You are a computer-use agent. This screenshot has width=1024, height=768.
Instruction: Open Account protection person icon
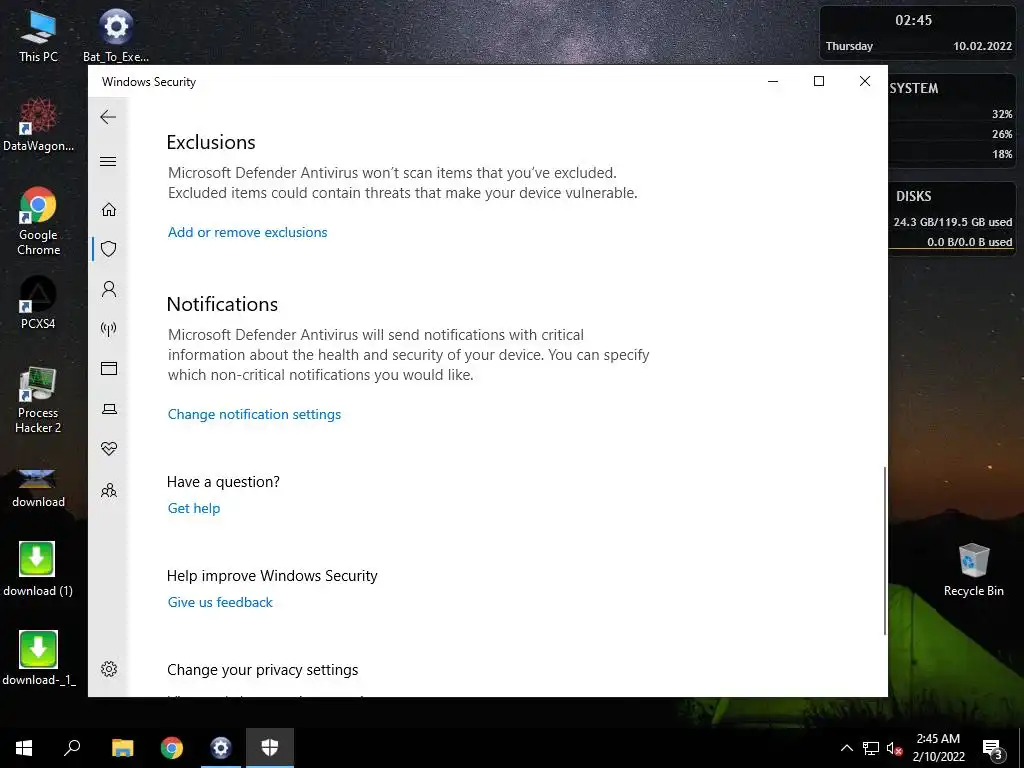(109, 289)
